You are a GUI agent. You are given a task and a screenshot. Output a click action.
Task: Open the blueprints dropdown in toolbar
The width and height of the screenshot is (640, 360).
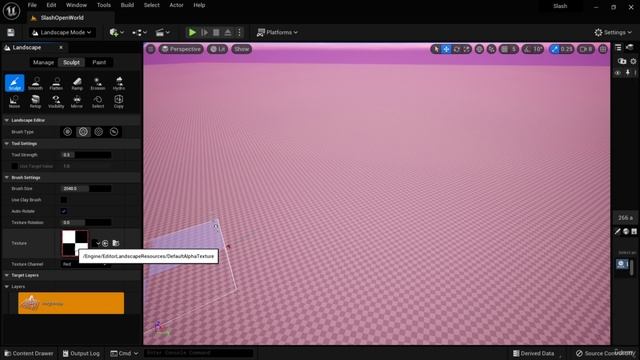[139, 33]
